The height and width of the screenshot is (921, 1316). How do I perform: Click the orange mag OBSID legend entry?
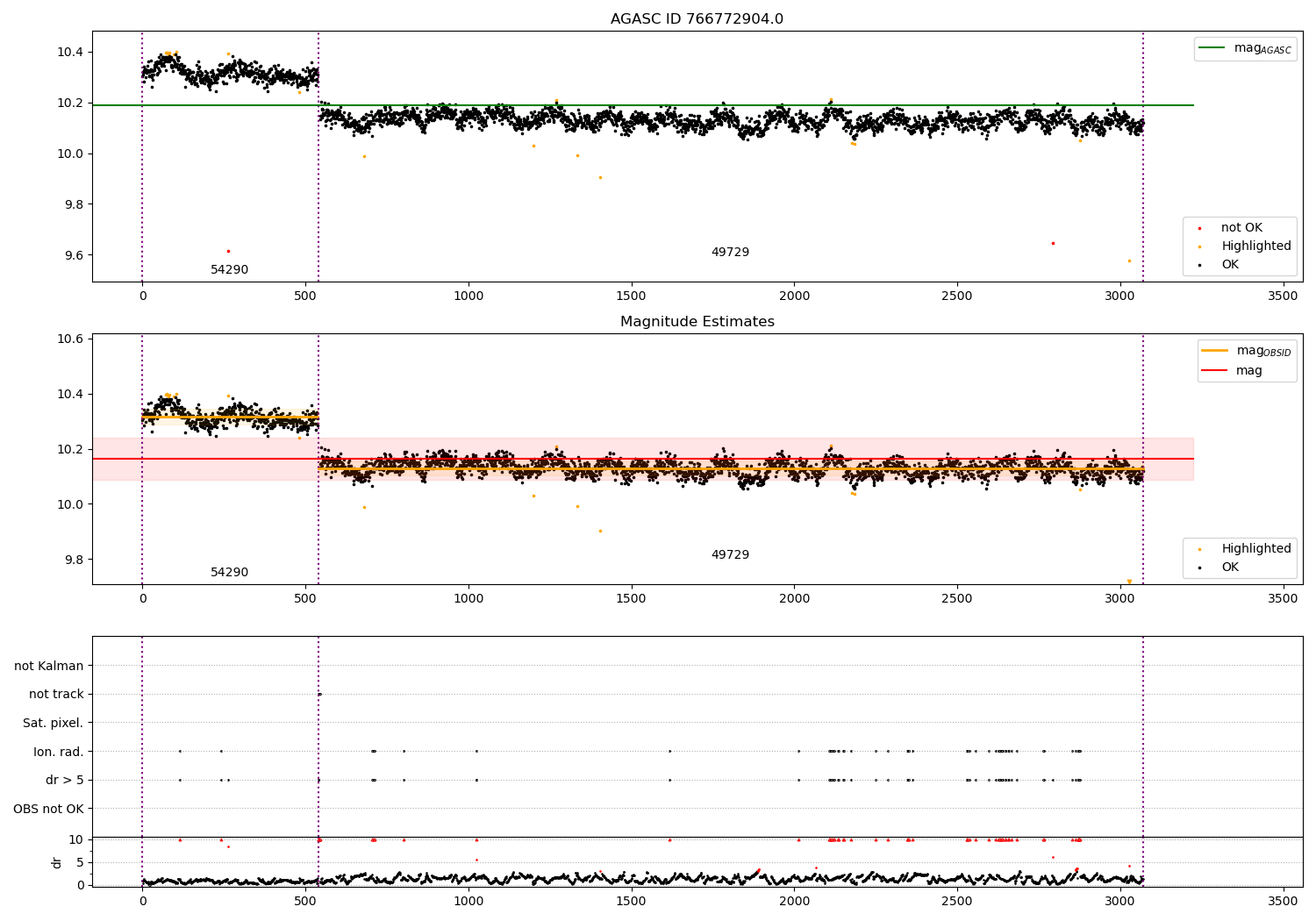tap(1247, 351)
